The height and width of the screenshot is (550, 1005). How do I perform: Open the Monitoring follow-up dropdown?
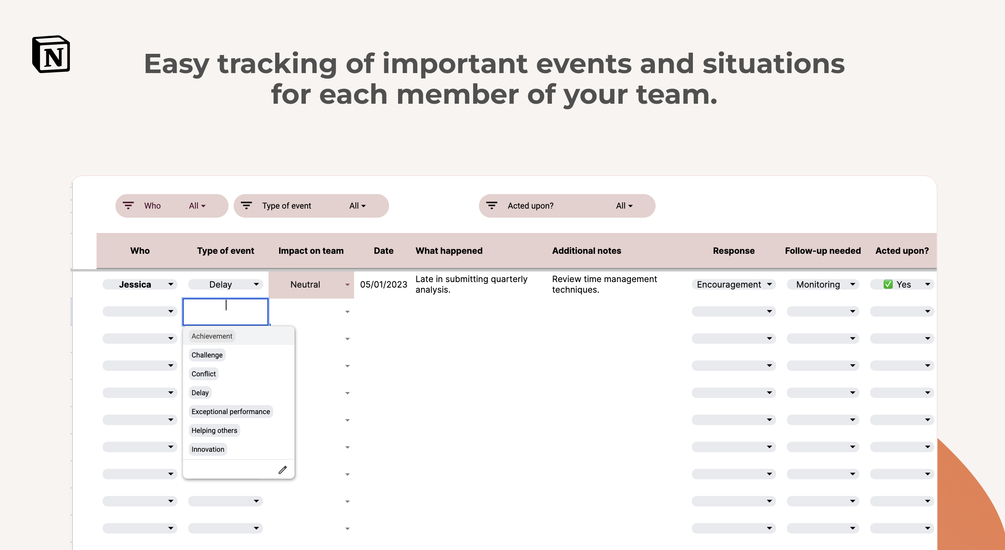(x=852, y=285)
